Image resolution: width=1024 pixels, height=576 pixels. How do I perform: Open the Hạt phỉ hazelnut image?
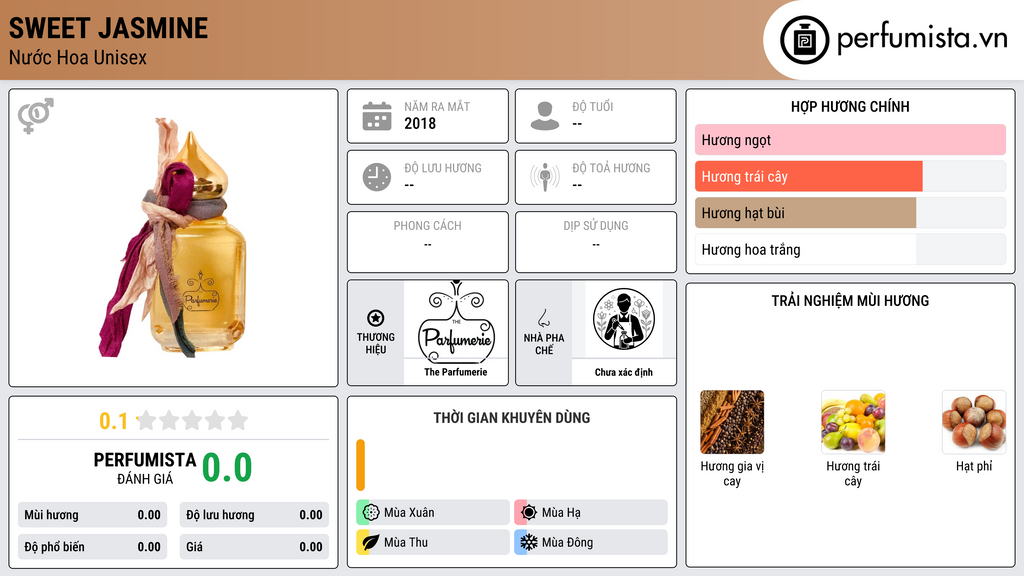(974, 422)
